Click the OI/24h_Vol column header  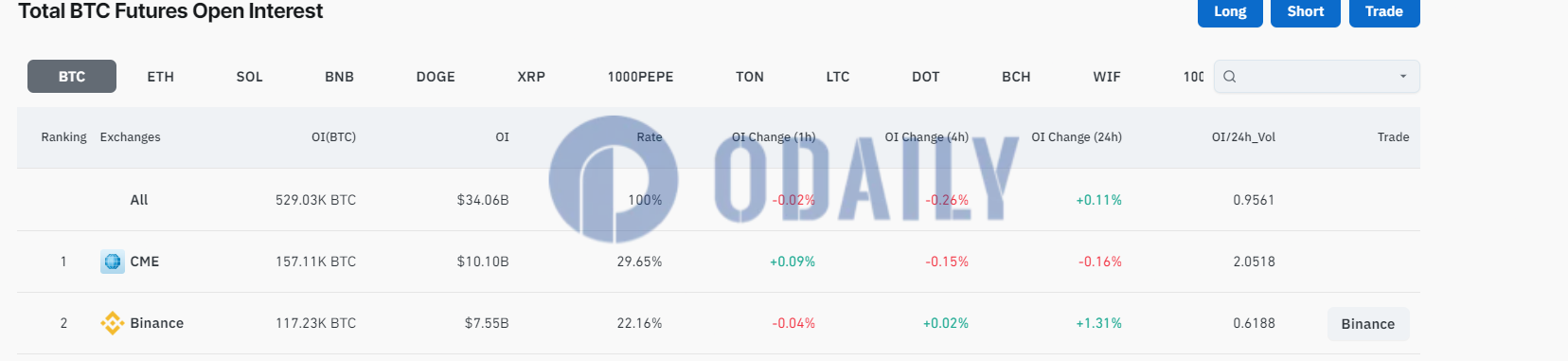click(x=1243, y=137)
